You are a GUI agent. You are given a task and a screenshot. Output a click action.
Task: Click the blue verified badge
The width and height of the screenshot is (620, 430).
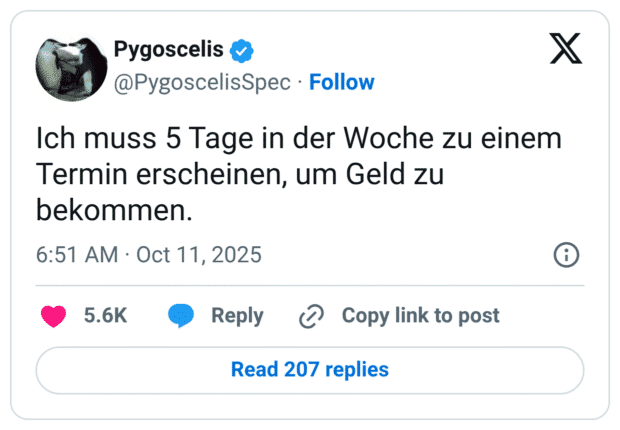pos(243,50)
